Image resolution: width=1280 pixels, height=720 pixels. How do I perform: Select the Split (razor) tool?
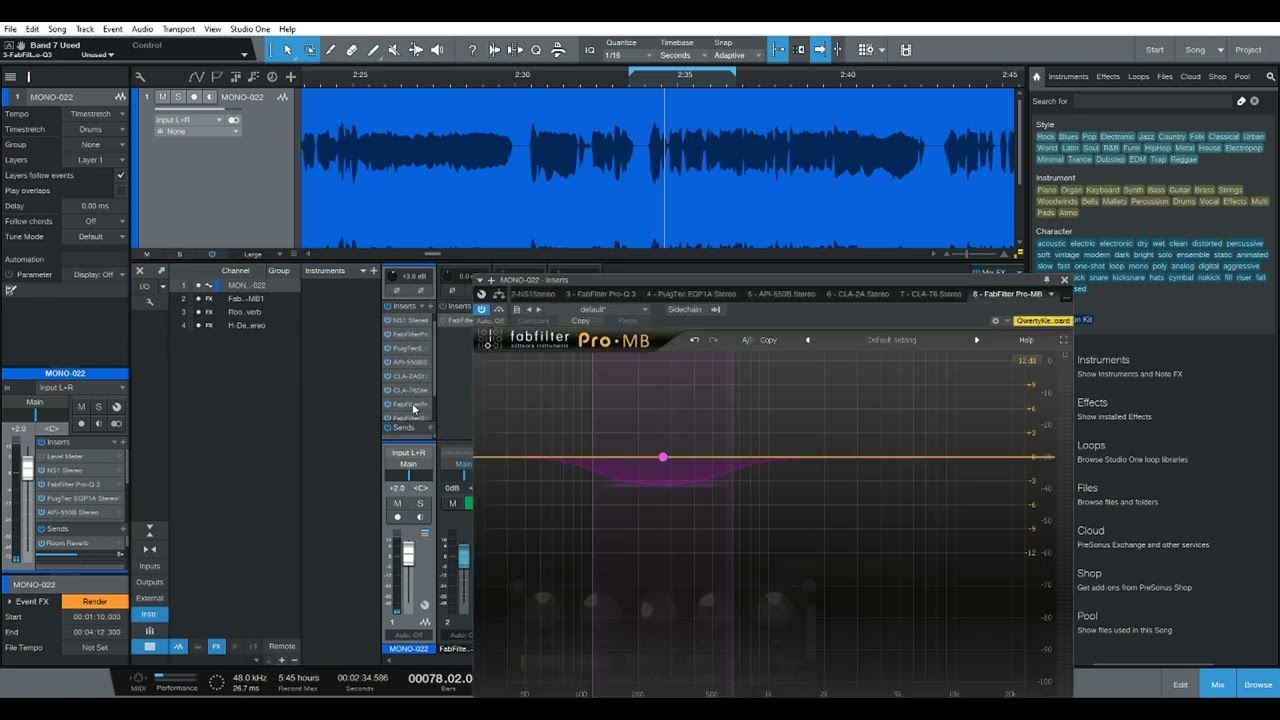click(331, 50)
